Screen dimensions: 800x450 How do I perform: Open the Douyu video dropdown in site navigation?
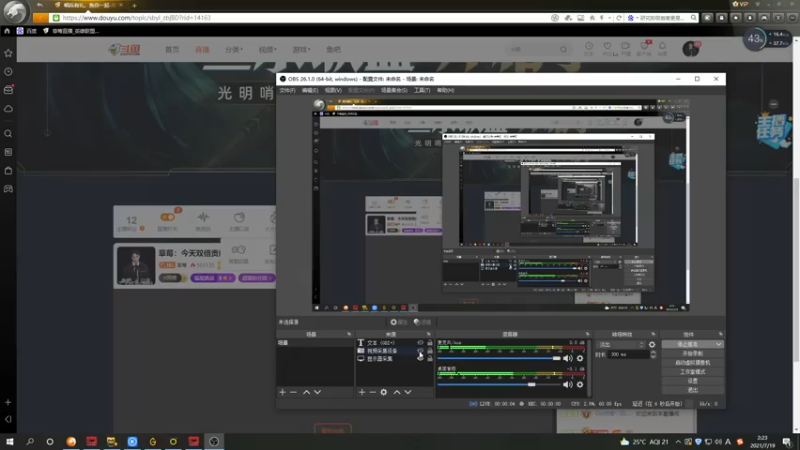click(267, 49)
